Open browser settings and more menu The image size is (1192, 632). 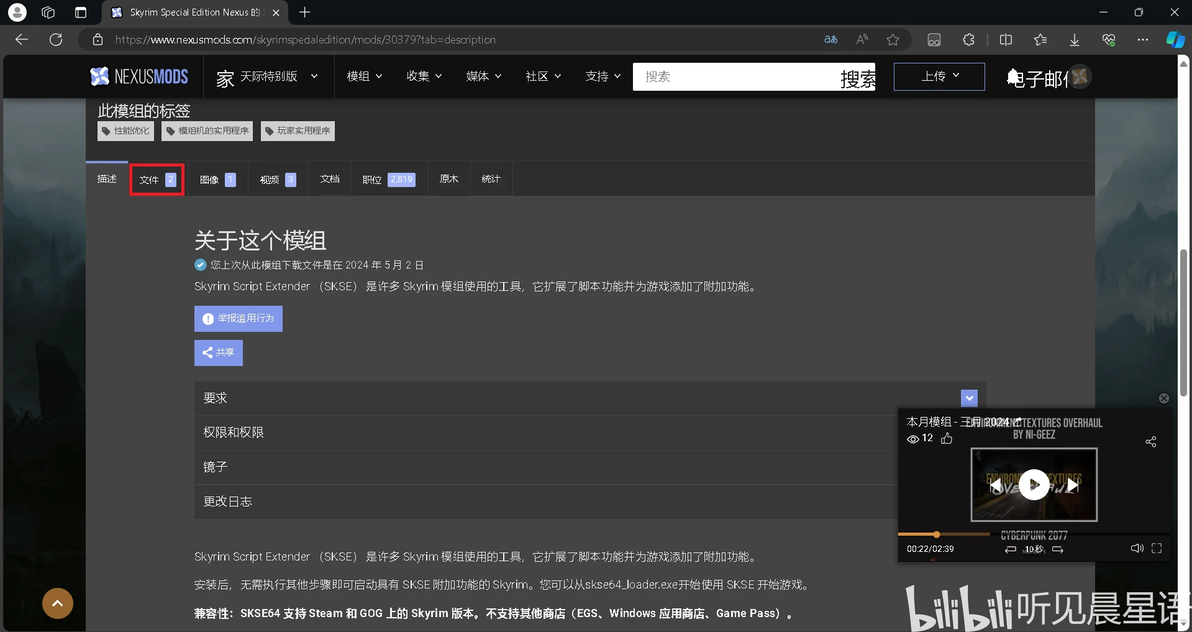click(1143, 40)
